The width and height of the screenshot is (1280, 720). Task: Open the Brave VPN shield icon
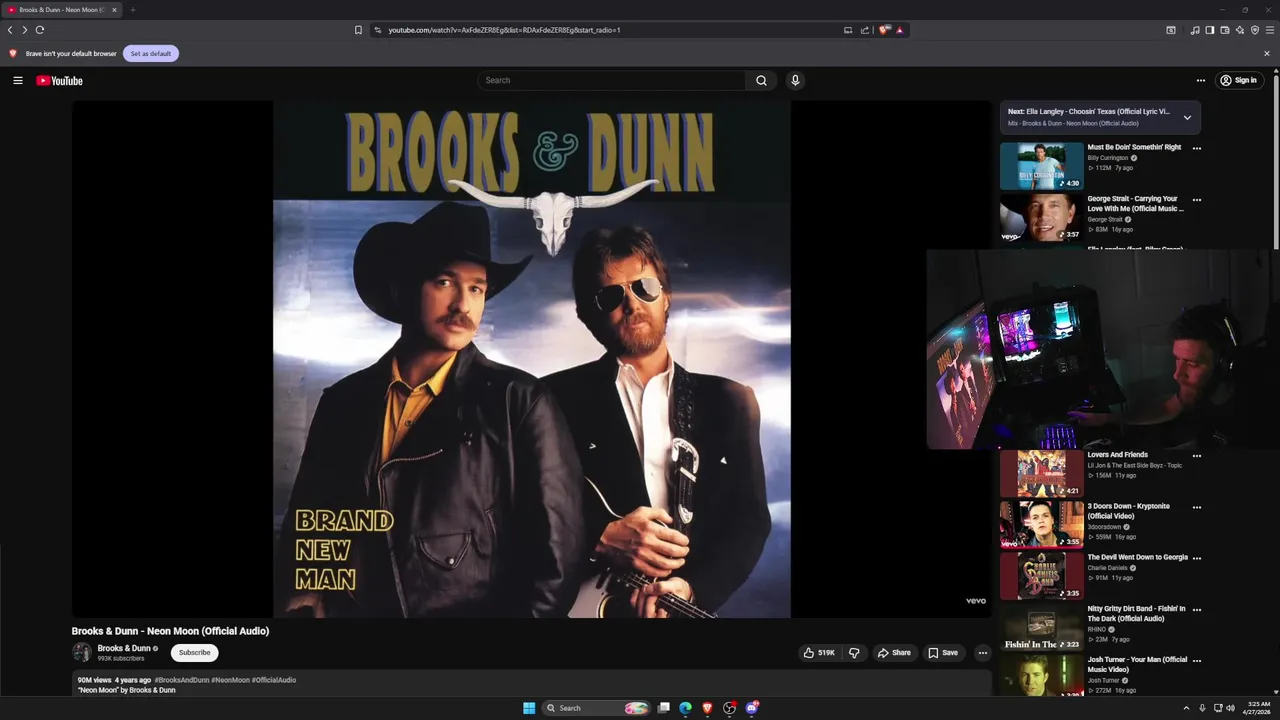click(1254, 30)
